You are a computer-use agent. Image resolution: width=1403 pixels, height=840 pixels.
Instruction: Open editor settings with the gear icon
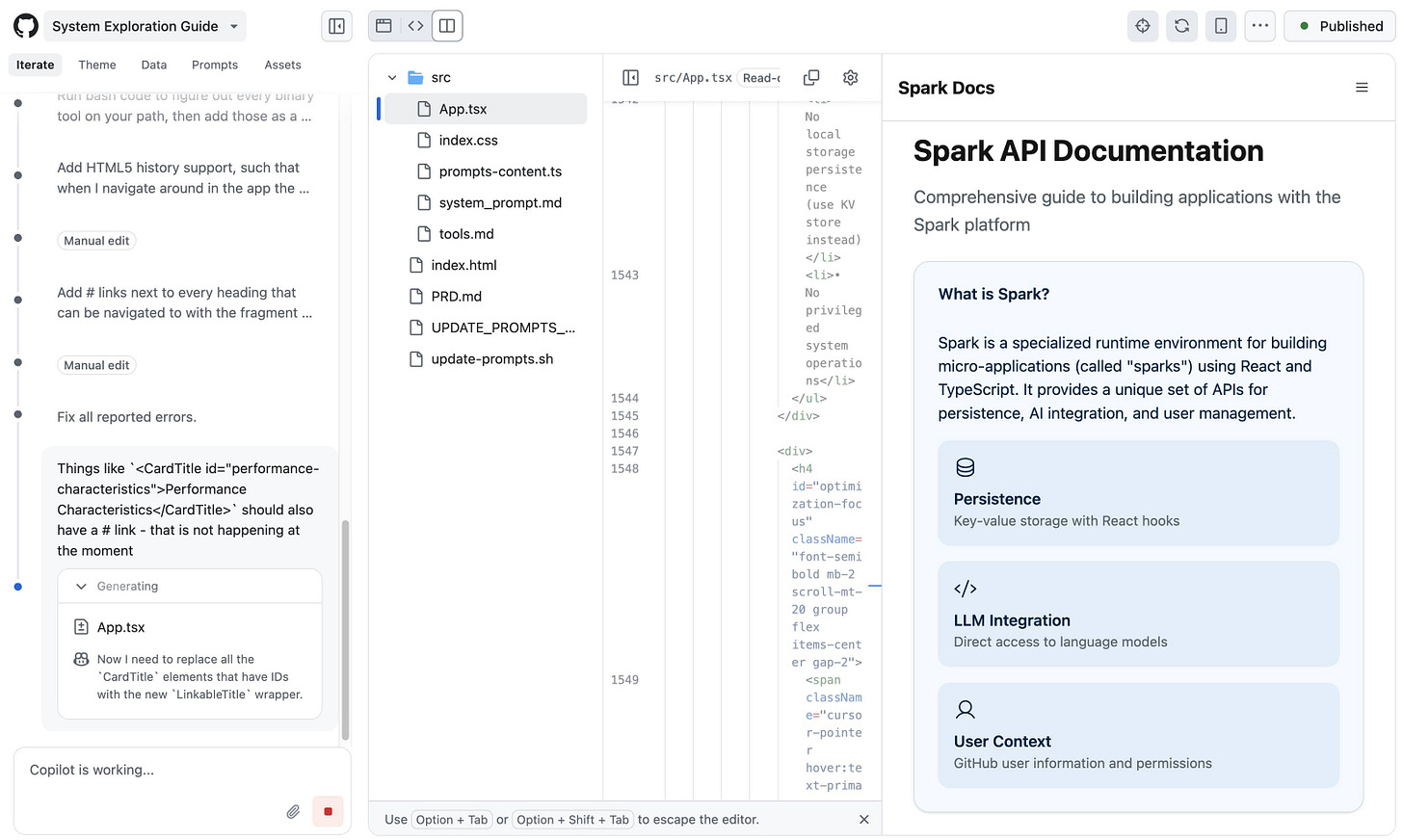coord(850,77)
